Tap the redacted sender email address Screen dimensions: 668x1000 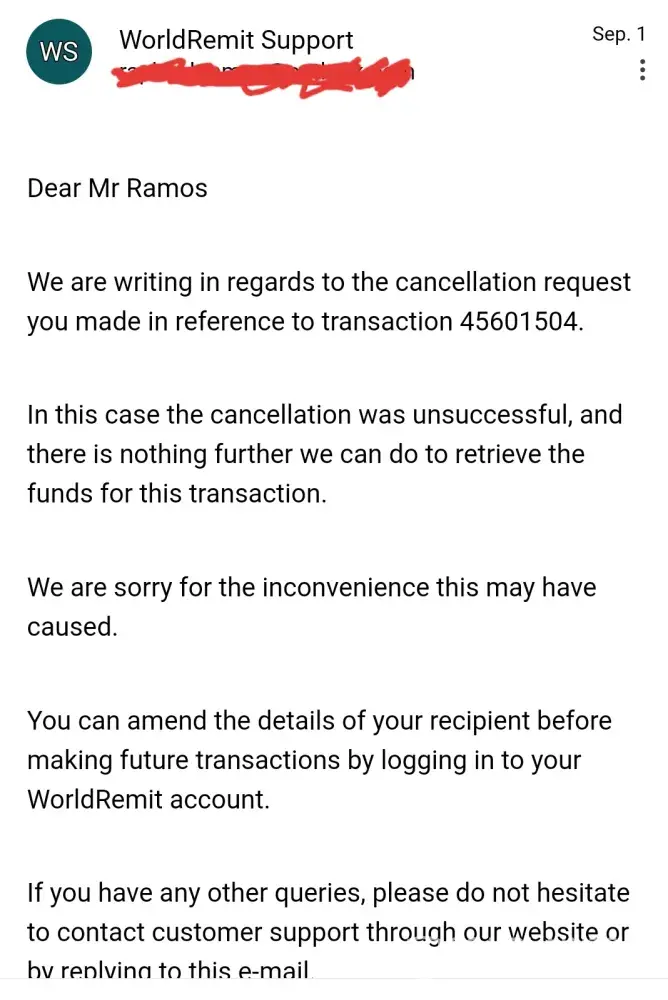[265, 73]
